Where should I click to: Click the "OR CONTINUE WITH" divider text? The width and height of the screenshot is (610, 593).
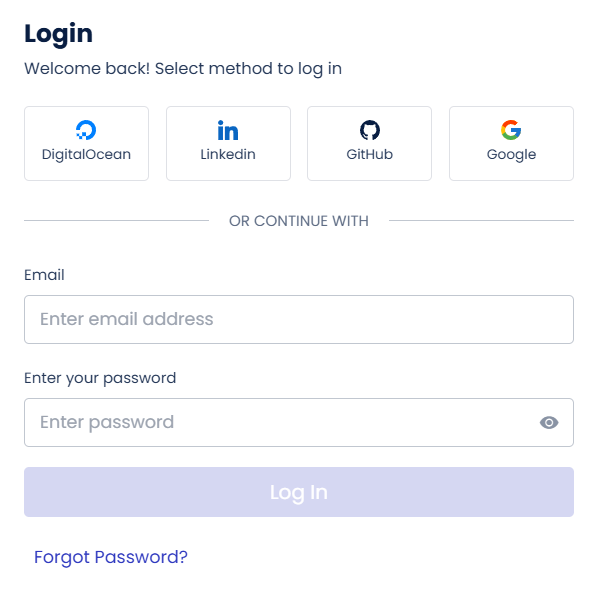coord(299,221)
